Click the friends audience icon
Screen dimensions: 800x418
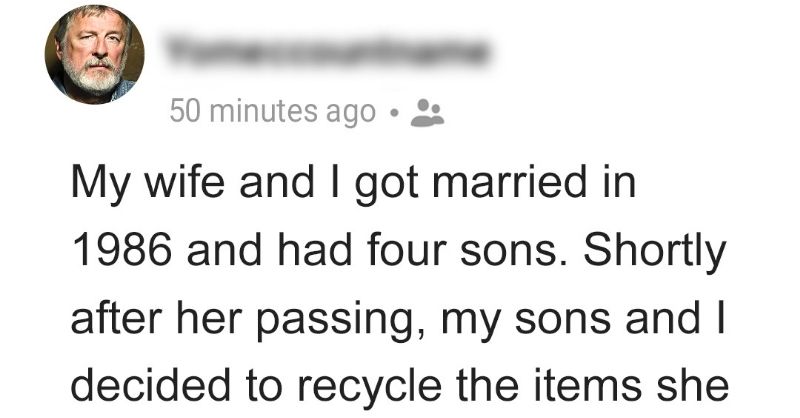(x=429, y=113)
